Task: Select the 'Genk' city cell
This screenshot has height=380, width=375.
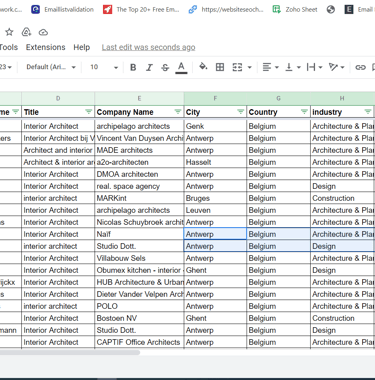Action: (x=215, y=126)
